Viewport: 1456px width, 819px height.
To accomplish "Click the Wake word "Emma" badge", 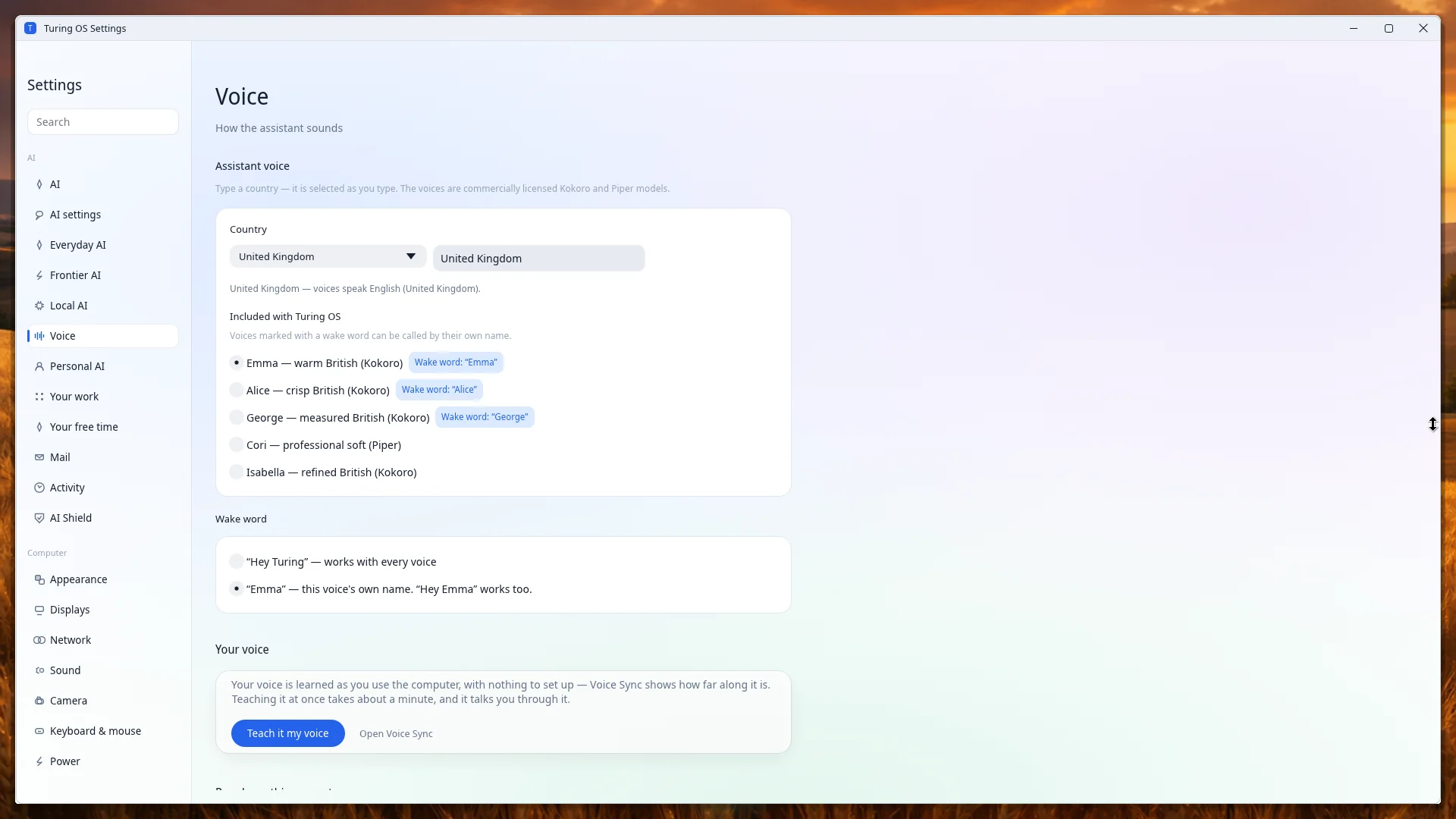I will point(456,362).
